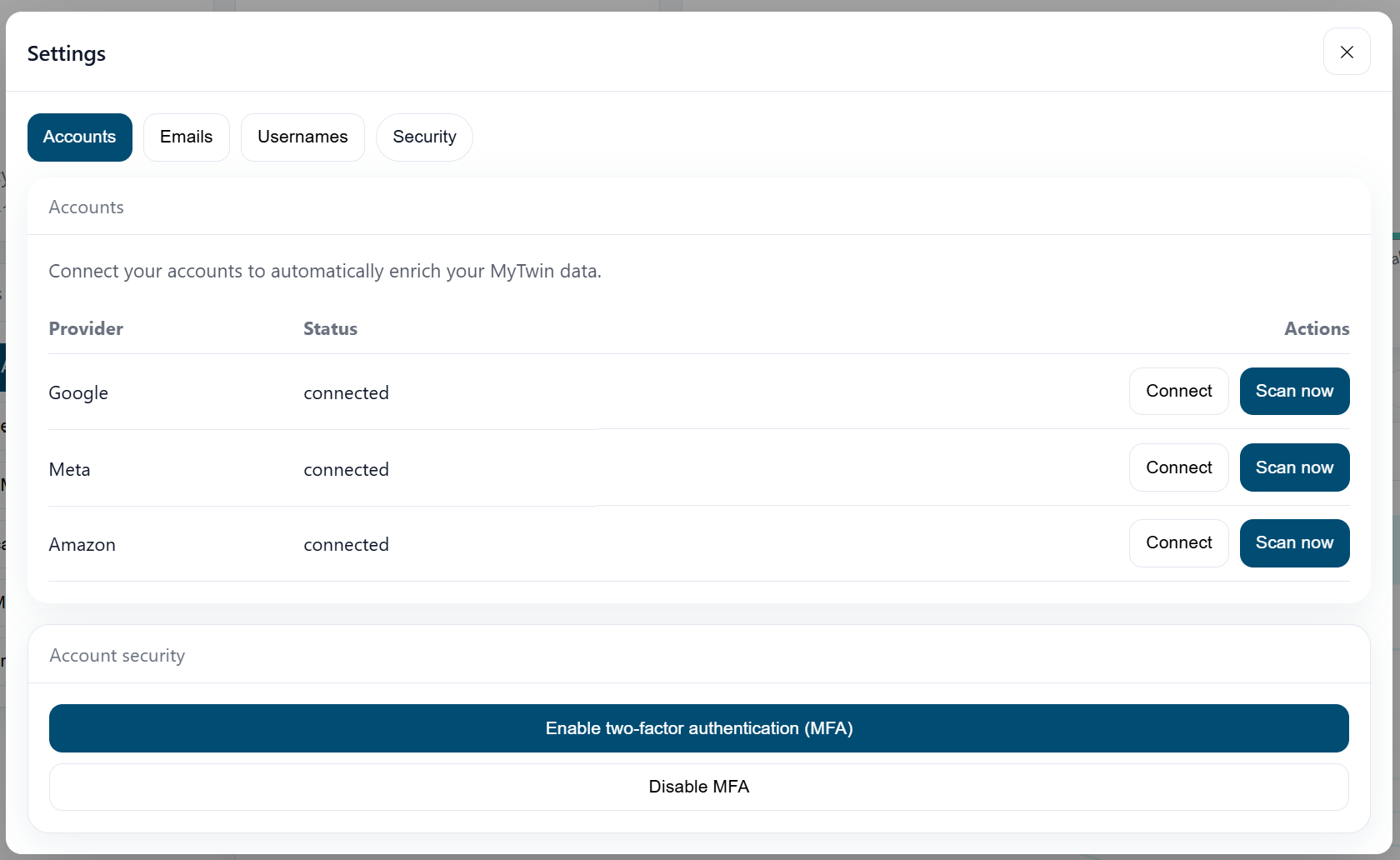Select the Security tab
Viewport: 1400px width, 860px height.
click(424, 137)
